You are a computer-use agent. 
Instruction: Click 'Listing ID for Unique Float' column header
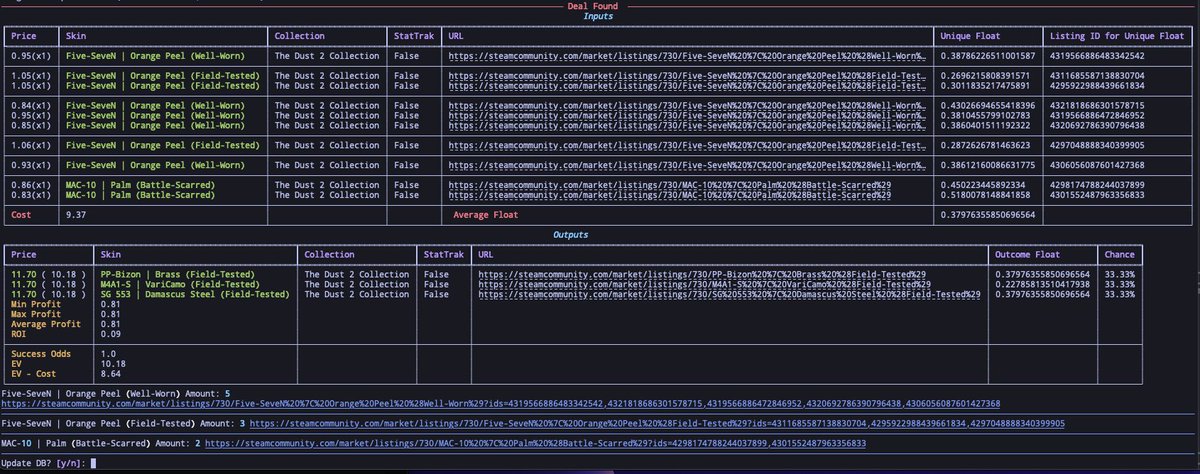point(1116,35)
